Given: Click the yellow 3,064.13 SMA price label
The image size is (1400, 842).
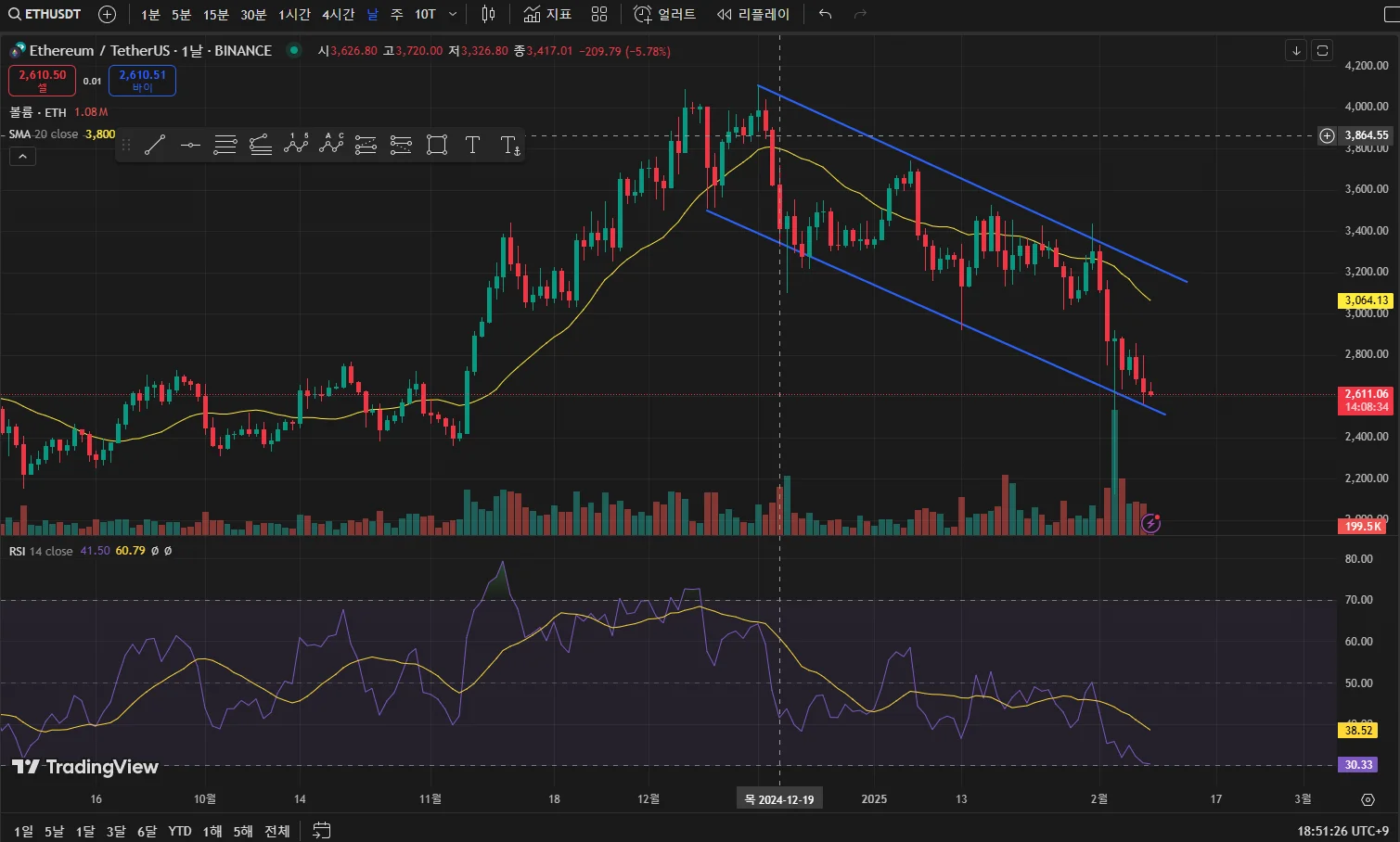Looking at the screenshot, I should tap(1367, 300).
